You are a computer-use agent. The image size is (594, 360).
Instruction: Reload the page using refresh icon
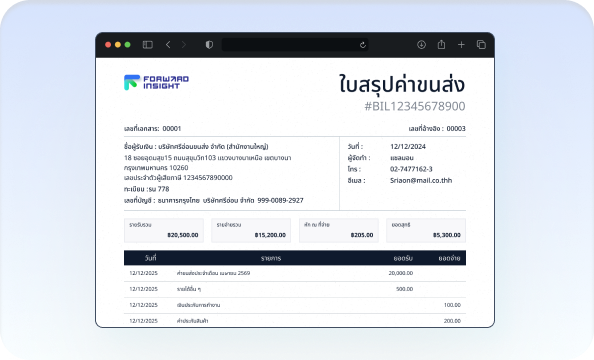click(x=363, y=45)
